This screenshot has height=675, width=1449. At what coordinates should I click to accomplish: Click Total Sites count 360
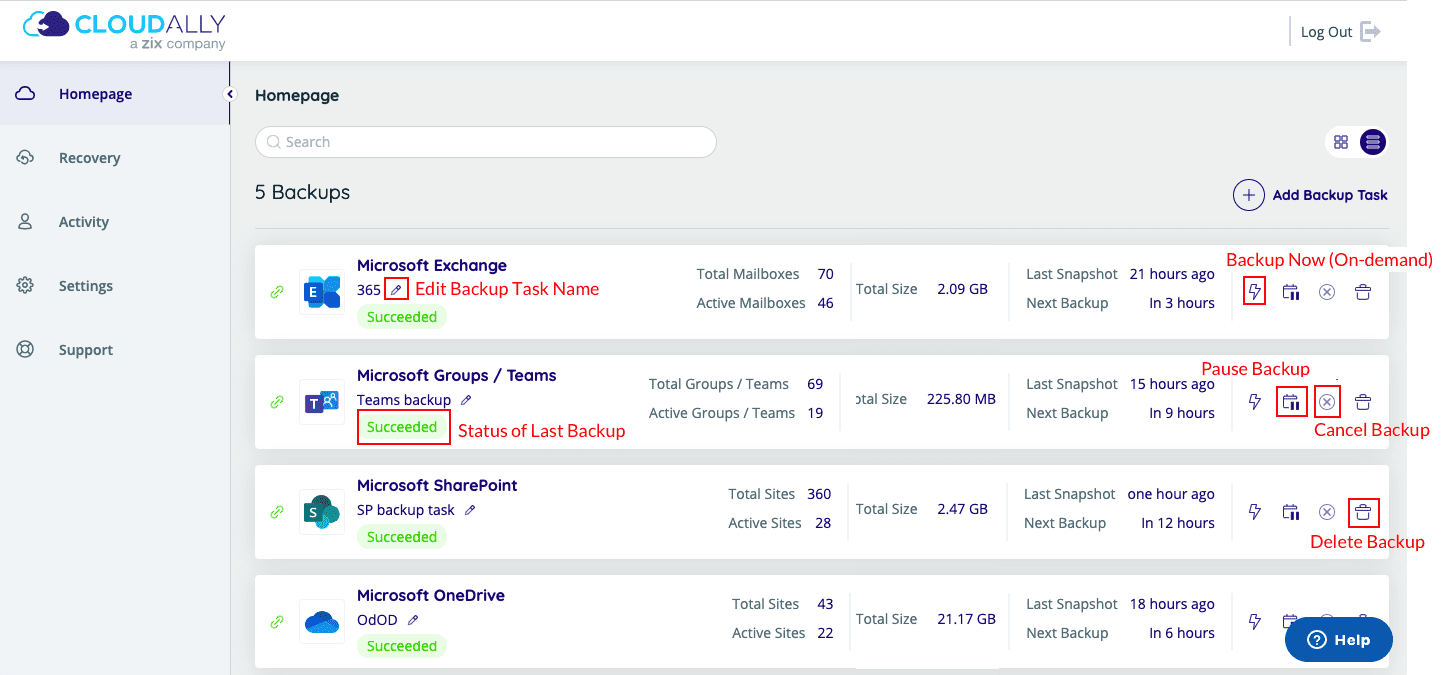819,494
